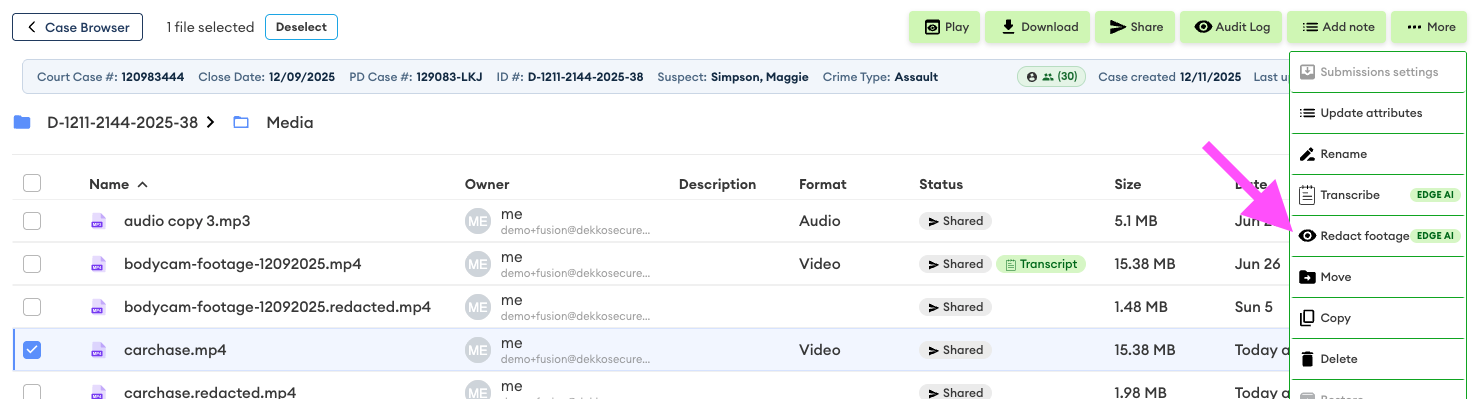Click Shared status of bodycam-footage-12092025.redacted.mp4

tap(956, 307)
